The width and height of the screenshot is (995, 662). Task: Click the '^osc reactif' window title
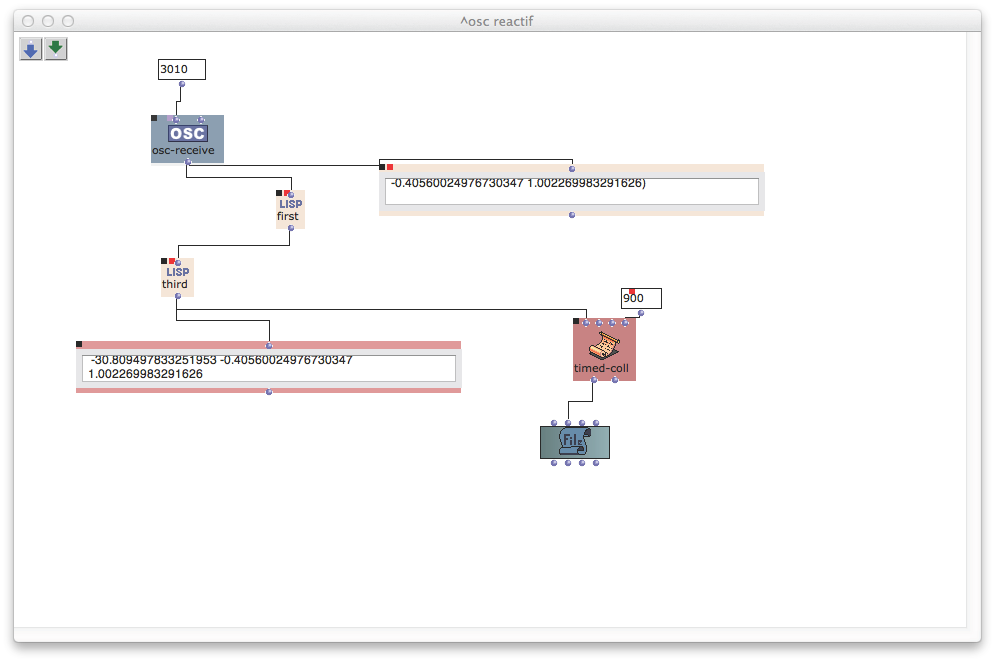point(497,21)
